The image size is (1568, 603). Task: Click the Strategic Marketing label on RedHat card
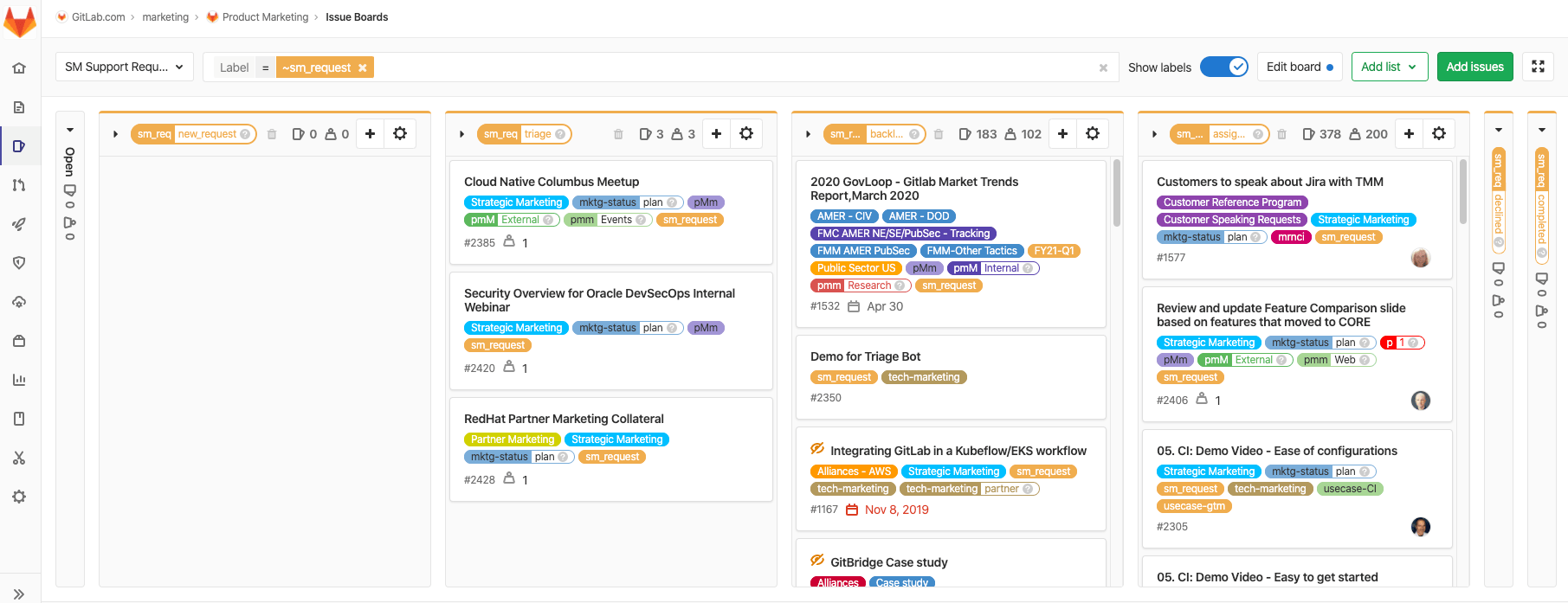coord(616,439)
